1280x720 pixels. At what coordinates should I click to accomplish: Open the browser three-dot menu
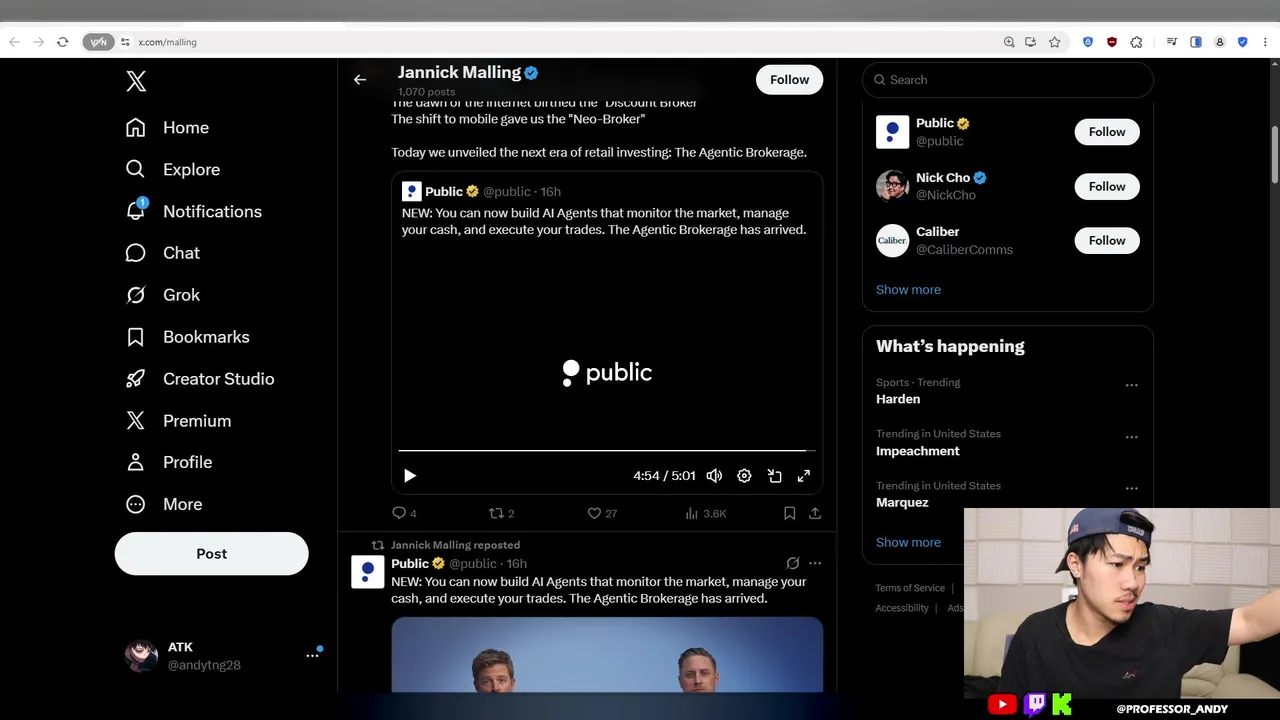1266,42
